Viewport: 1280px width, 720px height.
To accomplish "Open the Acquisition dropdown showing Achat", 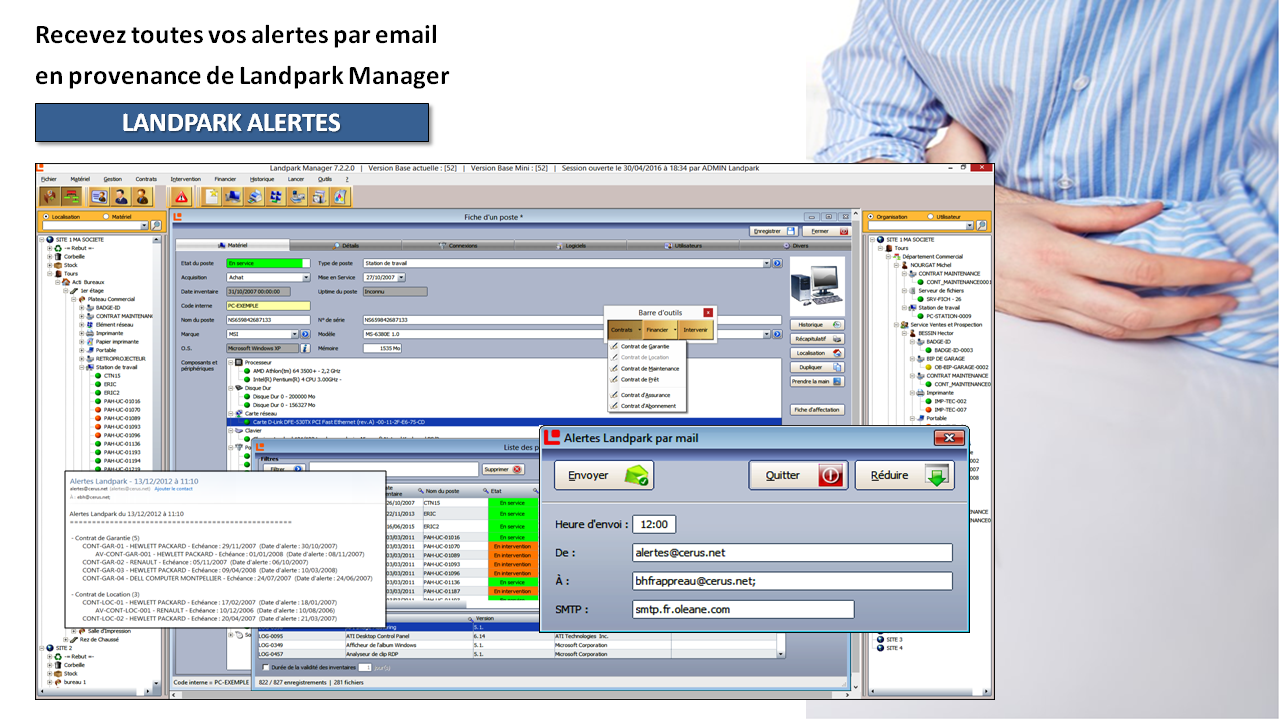I will pos(305,277).
